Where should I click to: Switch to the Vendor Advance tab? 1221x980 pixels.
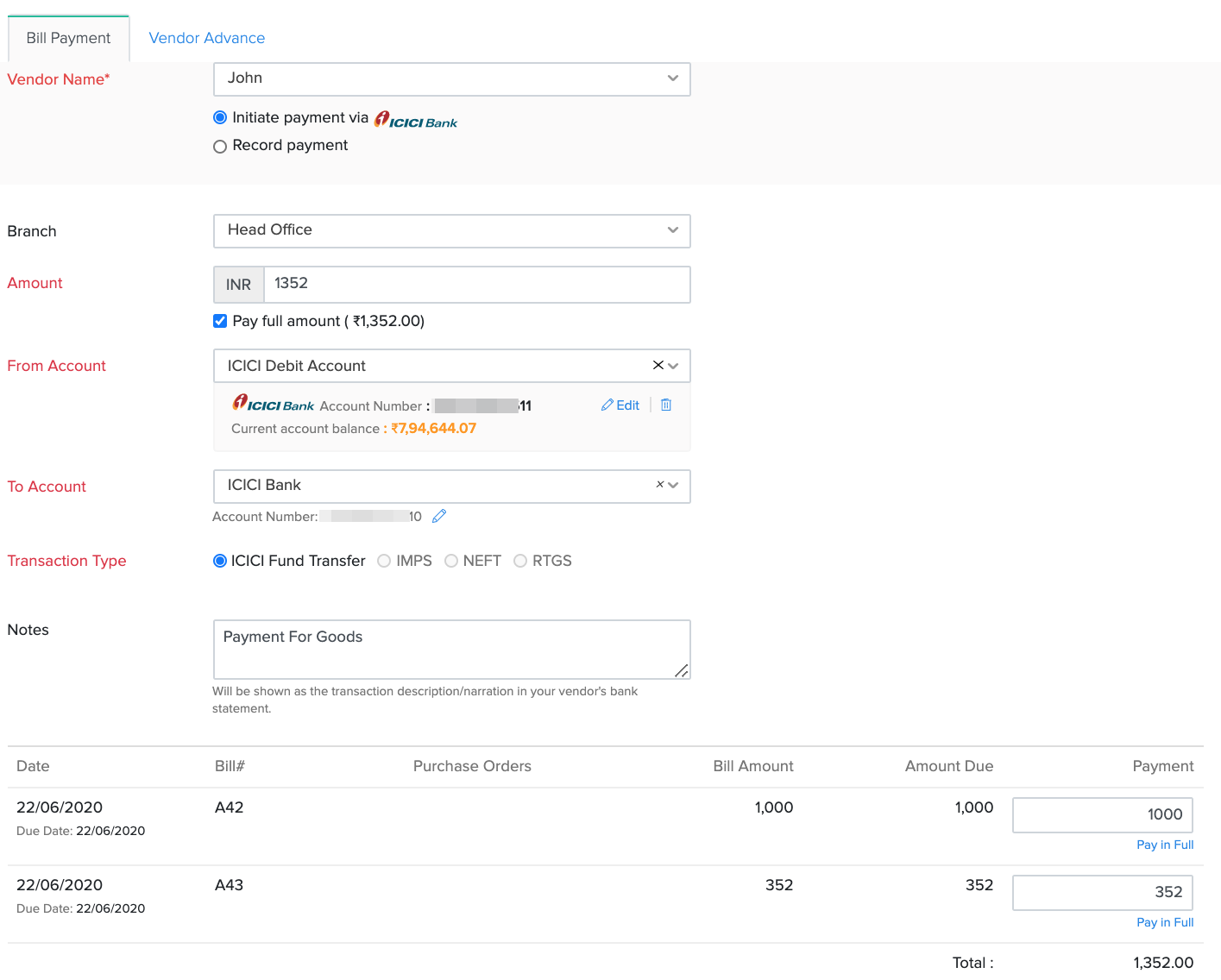point(206,38)
